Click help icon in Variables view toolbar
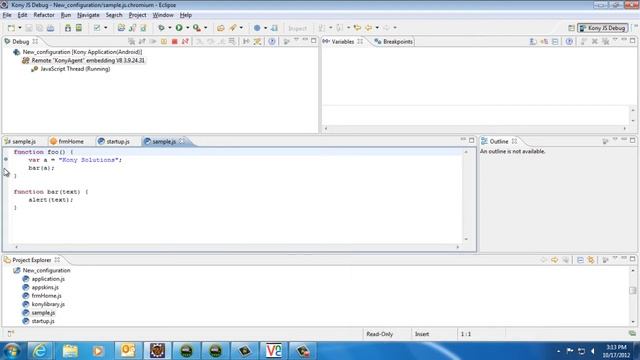The image size is (640, 360). [x=569, y=42]
